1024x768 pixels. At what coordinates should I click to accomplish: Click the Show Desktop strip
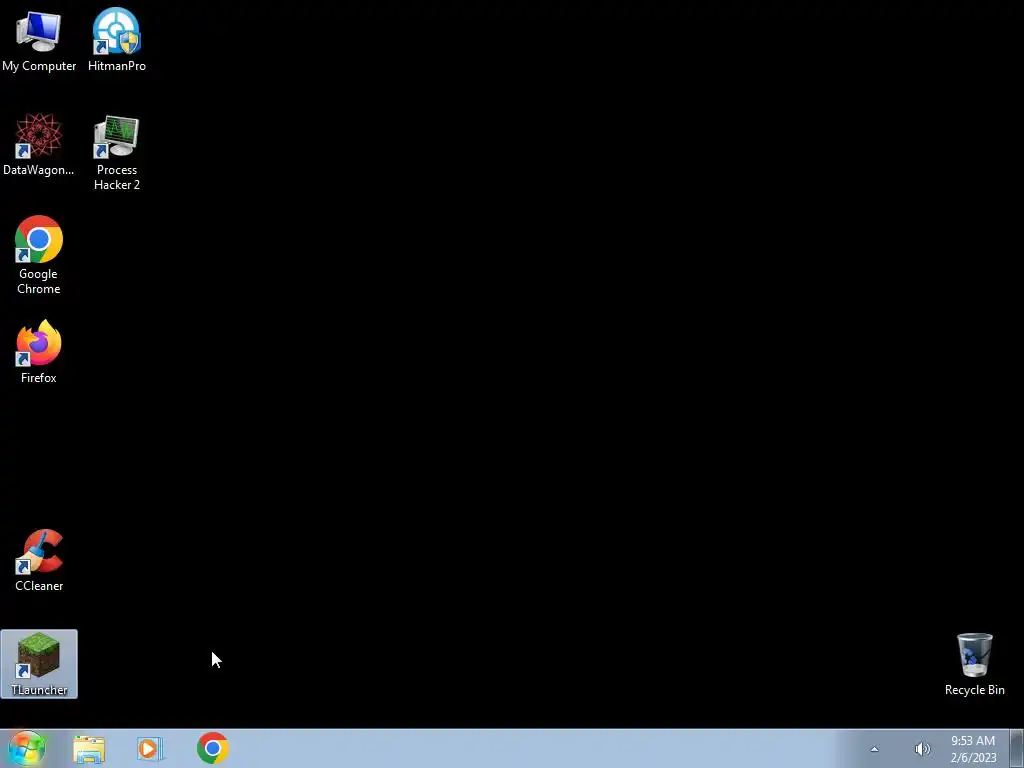click(1017, 748)
